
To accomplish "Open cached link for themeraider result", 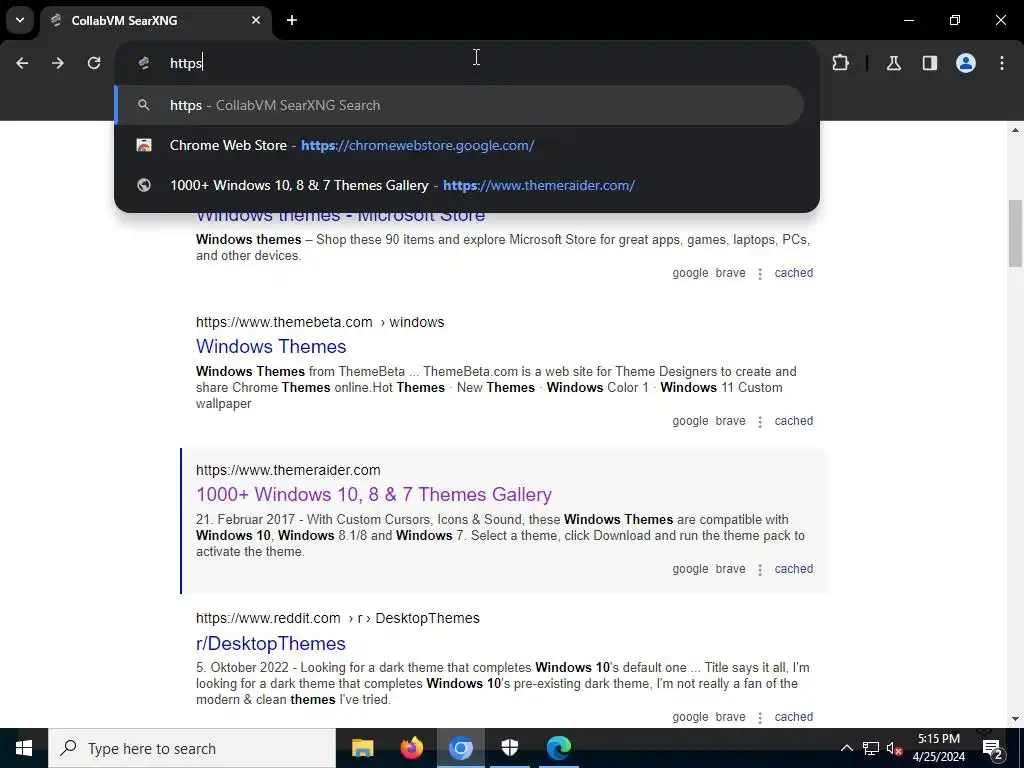I will pos(793,569).
